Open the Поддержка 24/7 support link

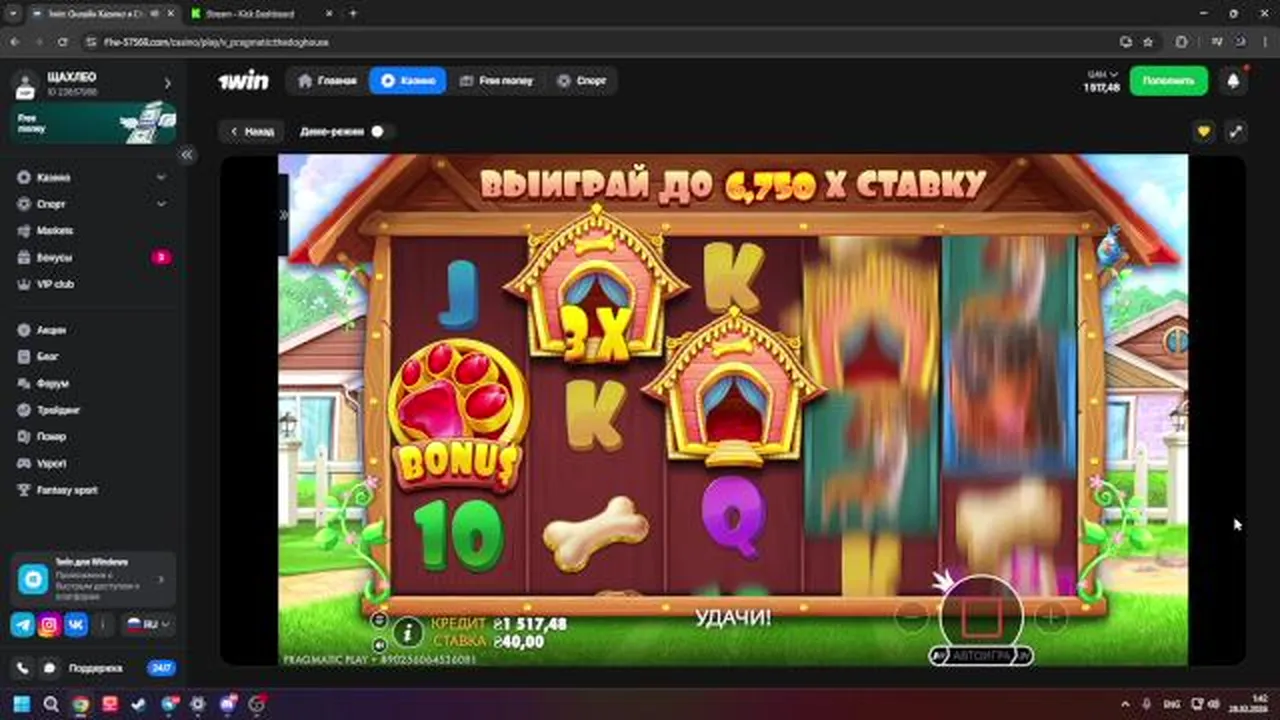click(x=120, y=668)
